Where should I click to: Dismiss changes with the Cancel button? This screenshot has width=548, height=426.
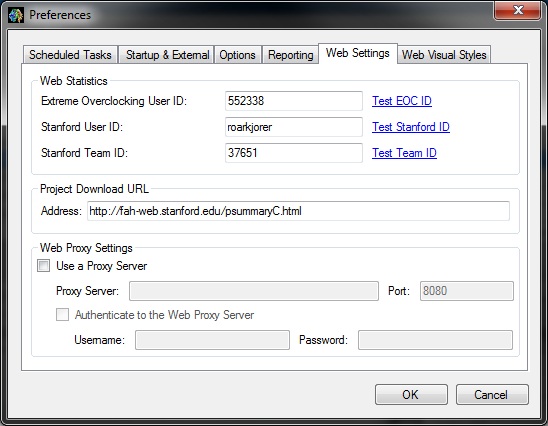[492, 395]
